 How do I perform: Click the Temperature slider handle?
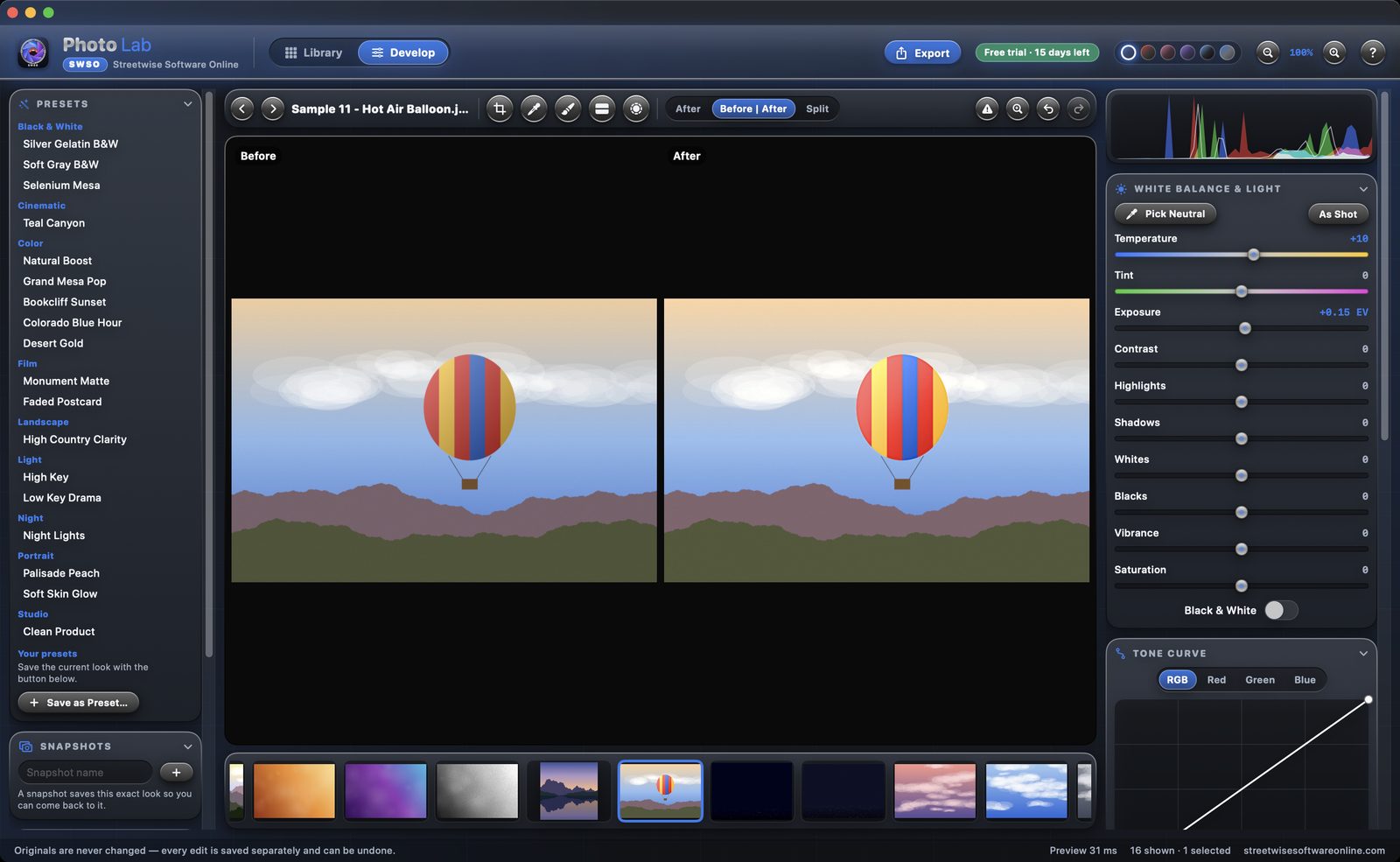coord(1254,255)
